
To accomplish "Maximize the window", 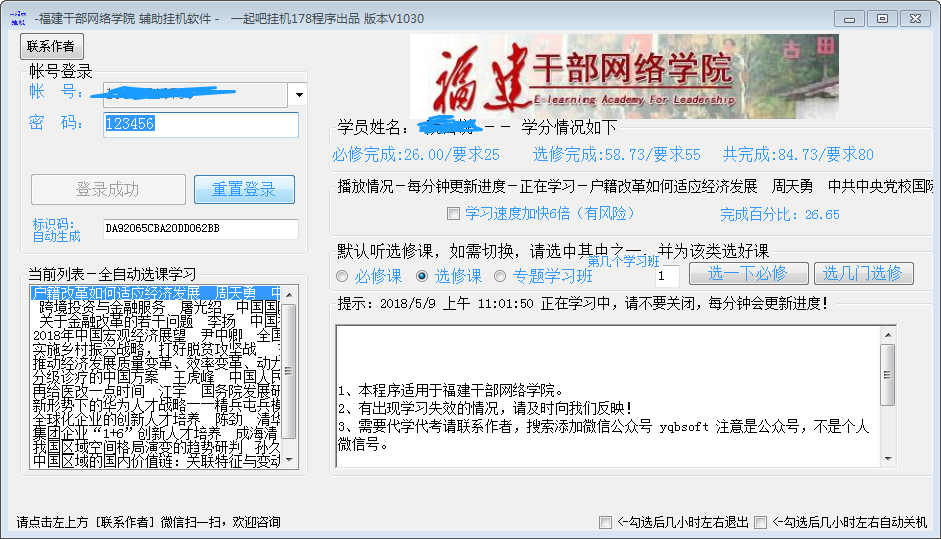I will 882,19.
